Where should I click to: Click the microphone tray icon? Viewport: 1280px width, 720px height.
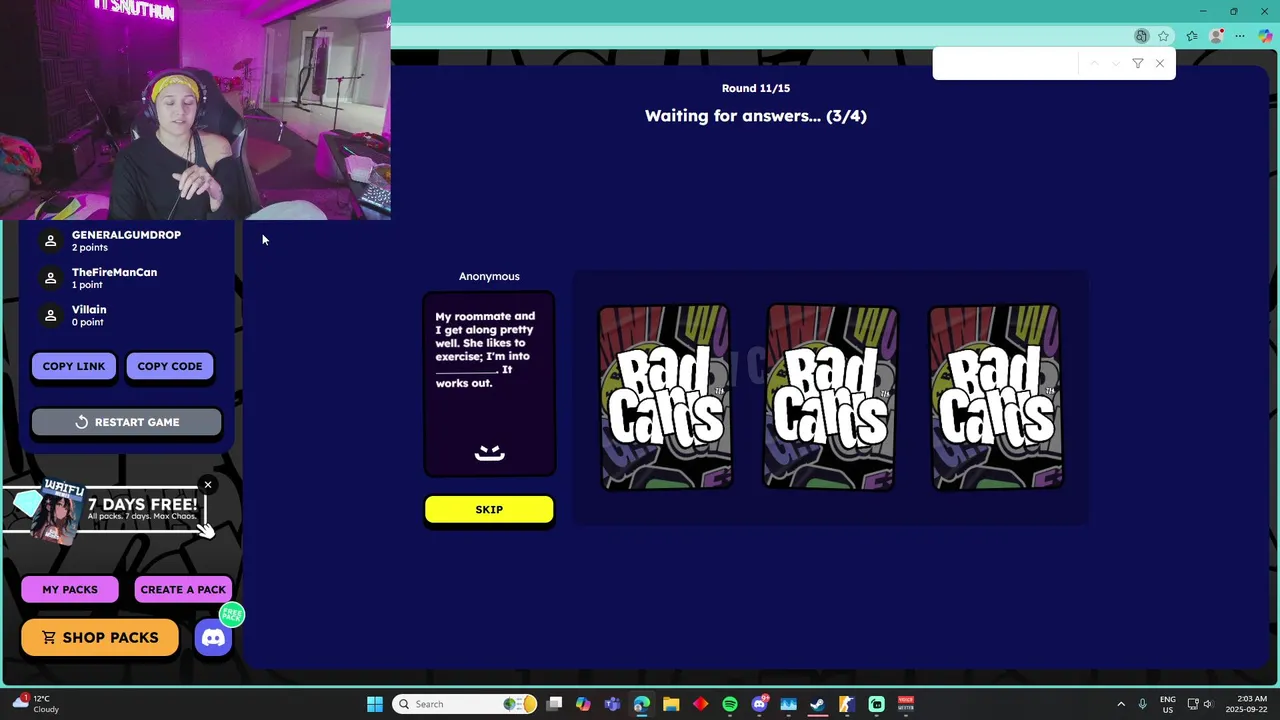click(1142, 704)
